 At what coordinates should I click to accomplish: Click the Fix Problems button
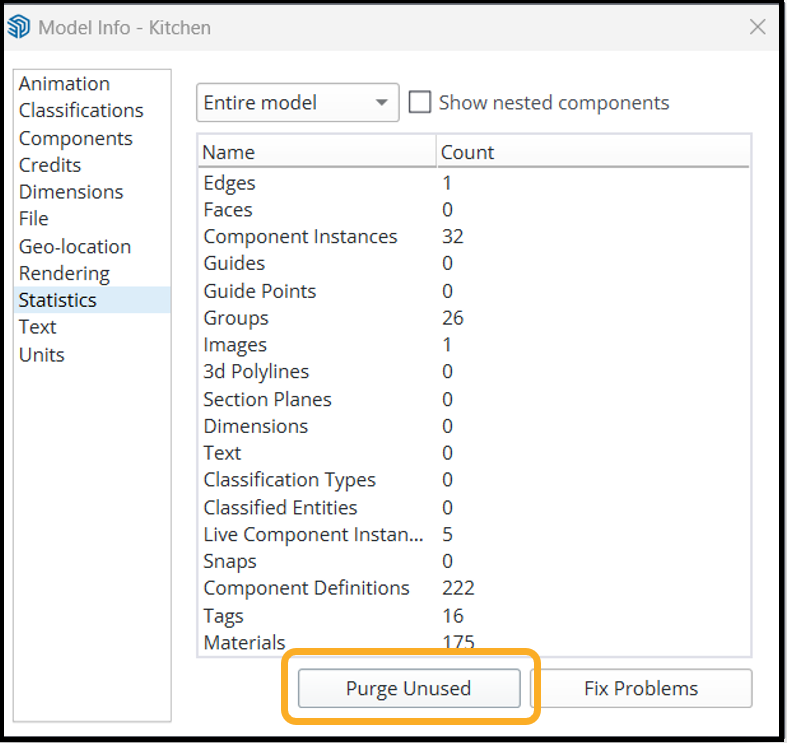click(641, 688)
